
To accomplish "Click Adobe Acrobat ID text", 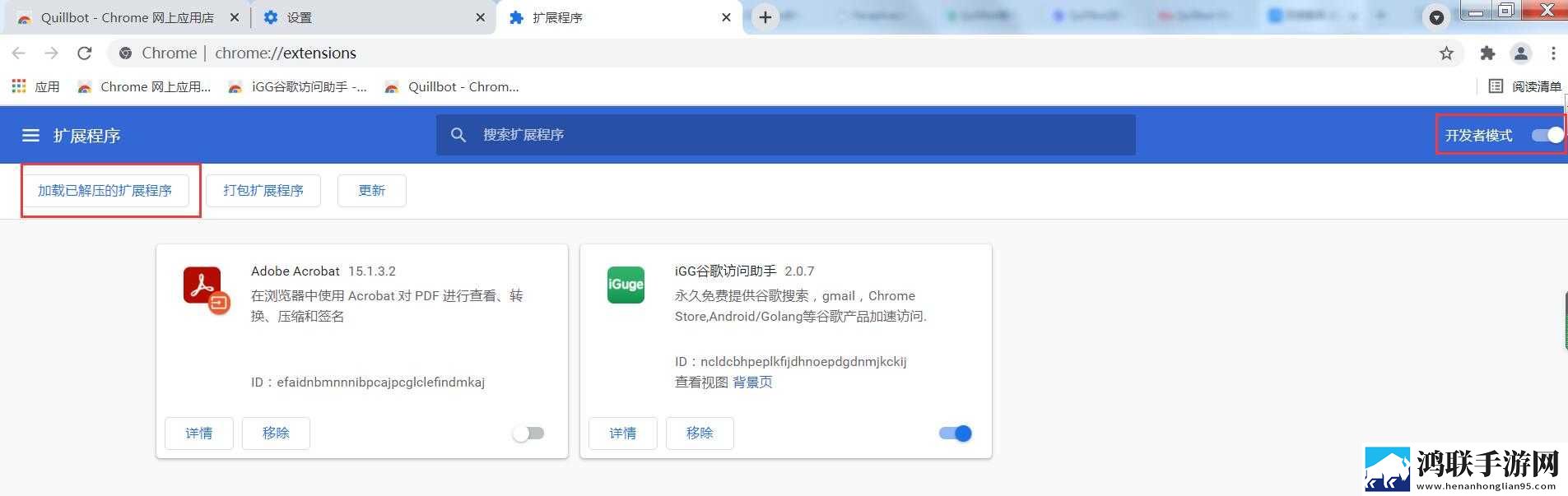I will pyautogui.click(x=368, y=382).
